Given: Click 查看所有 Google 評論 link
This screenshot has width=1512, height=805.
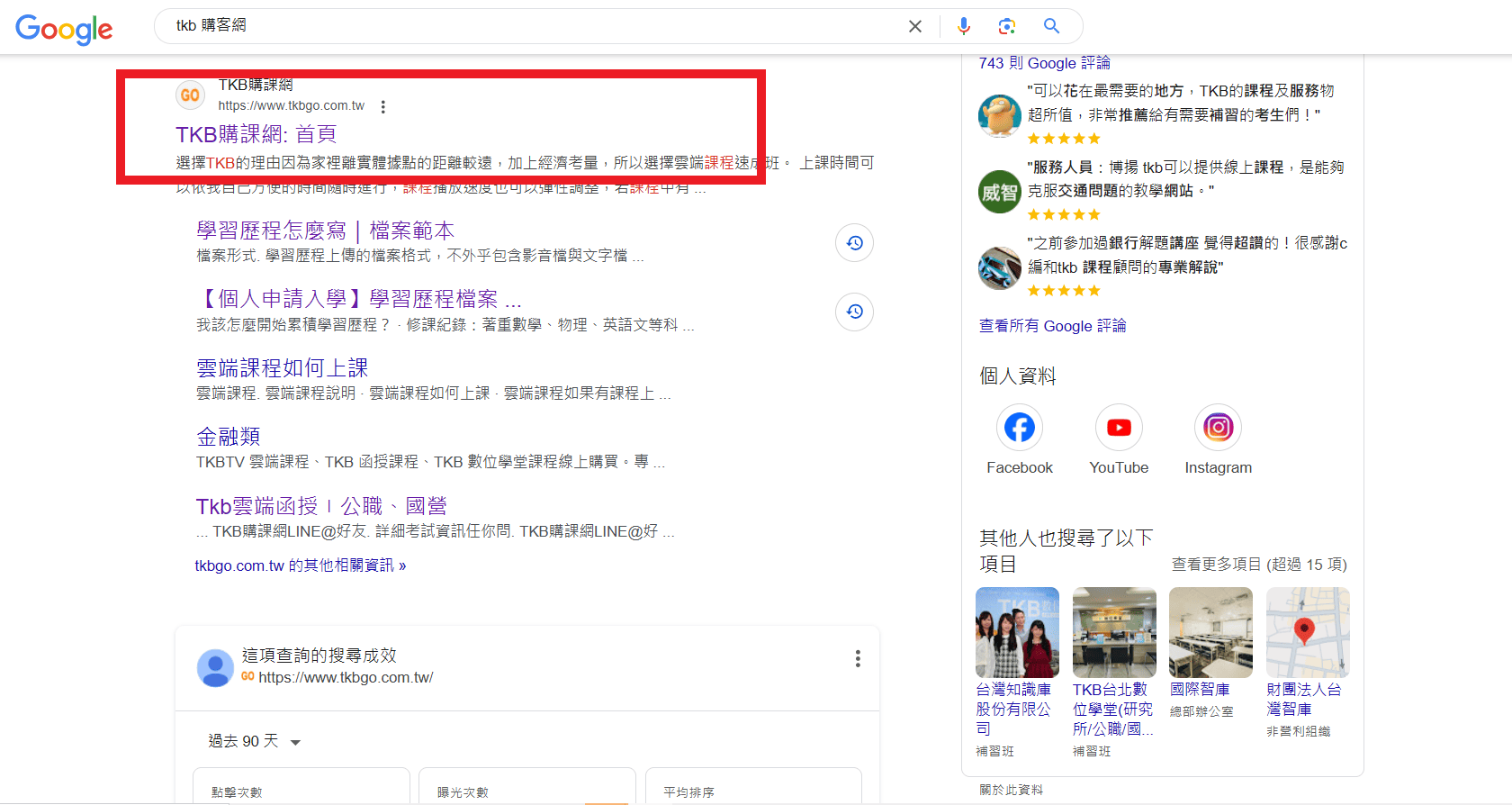Looking at the screenshot, I should pyautogui.click(x=1052, y=326).
